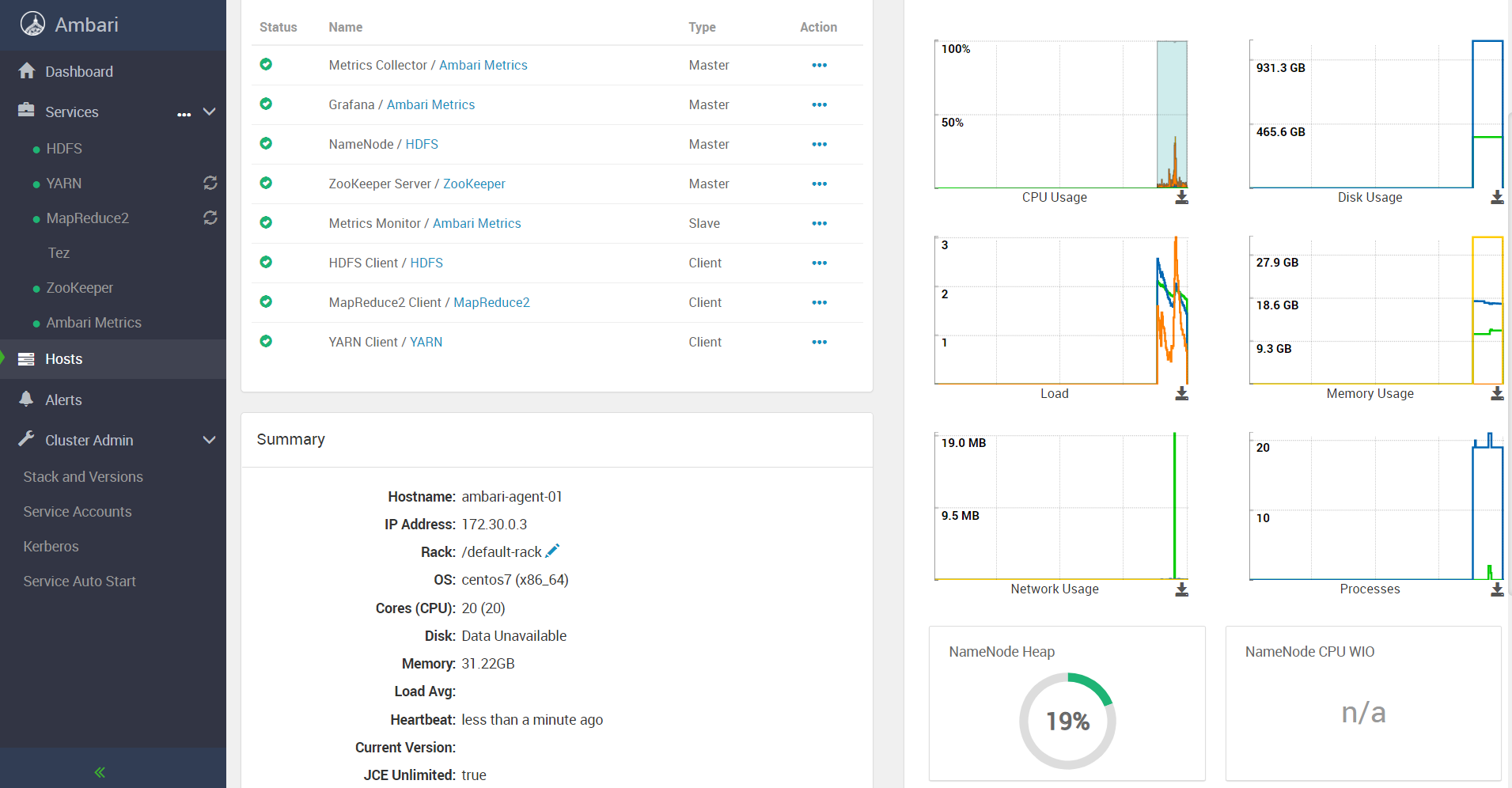Follow HDFS link beside NameNode
The width and height of the screenshot is (1512, 788).
click(x=422, y=144)
